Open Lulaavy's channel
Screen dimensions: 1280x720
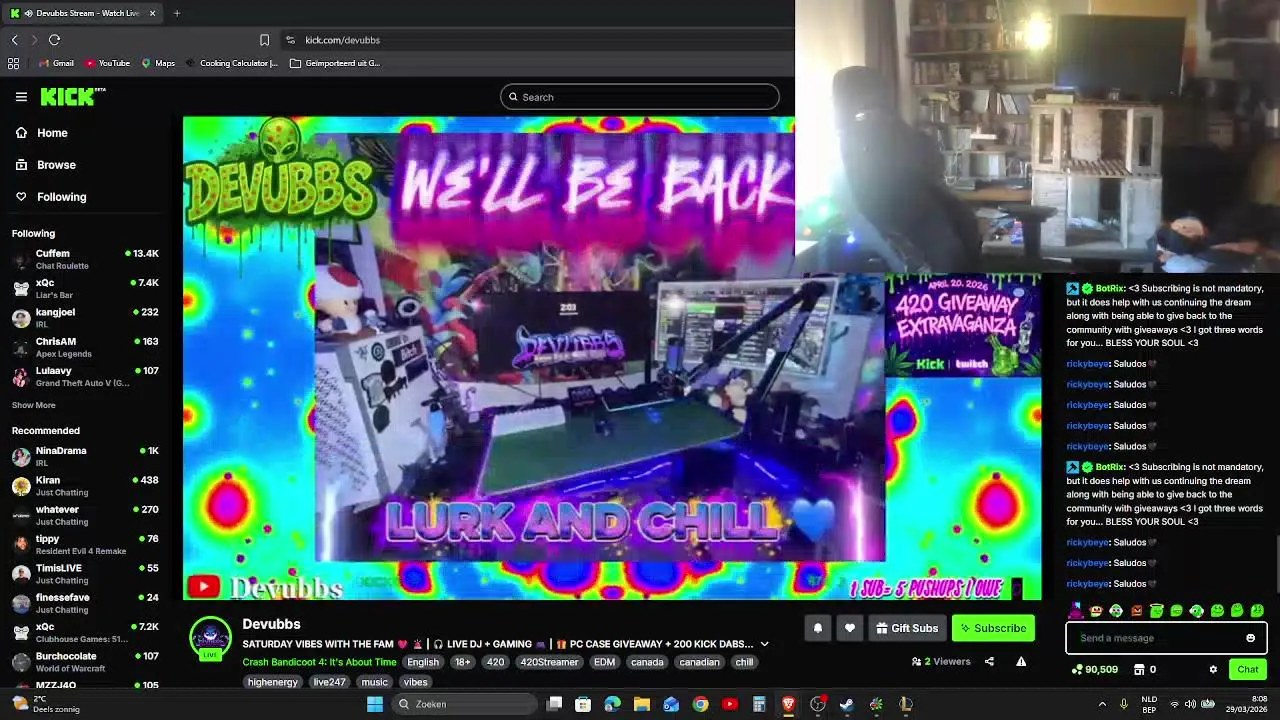[85, 376]
